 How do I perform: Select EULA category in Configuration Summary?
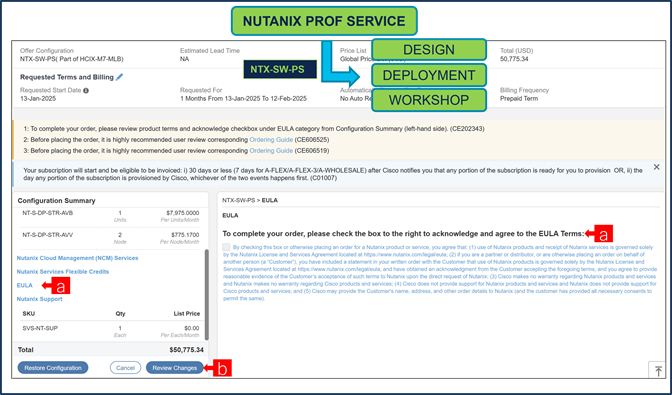[25, 285]
